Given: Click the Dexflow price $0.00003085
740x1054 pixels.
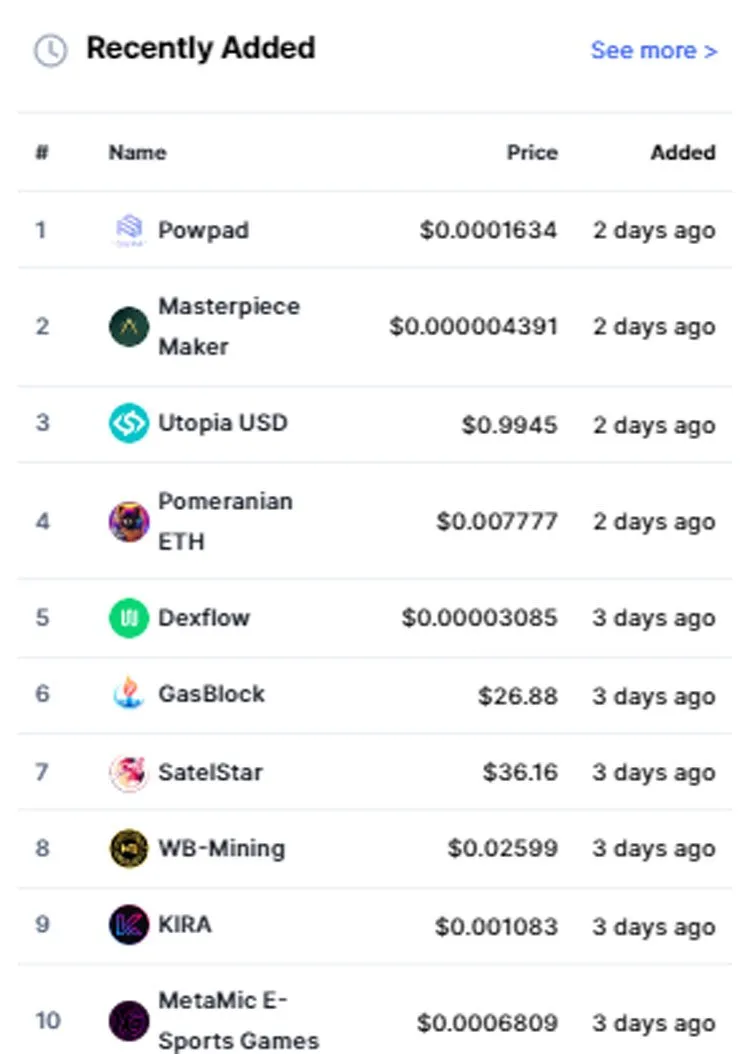Looking at the screenshot, I should pos(480,618).
